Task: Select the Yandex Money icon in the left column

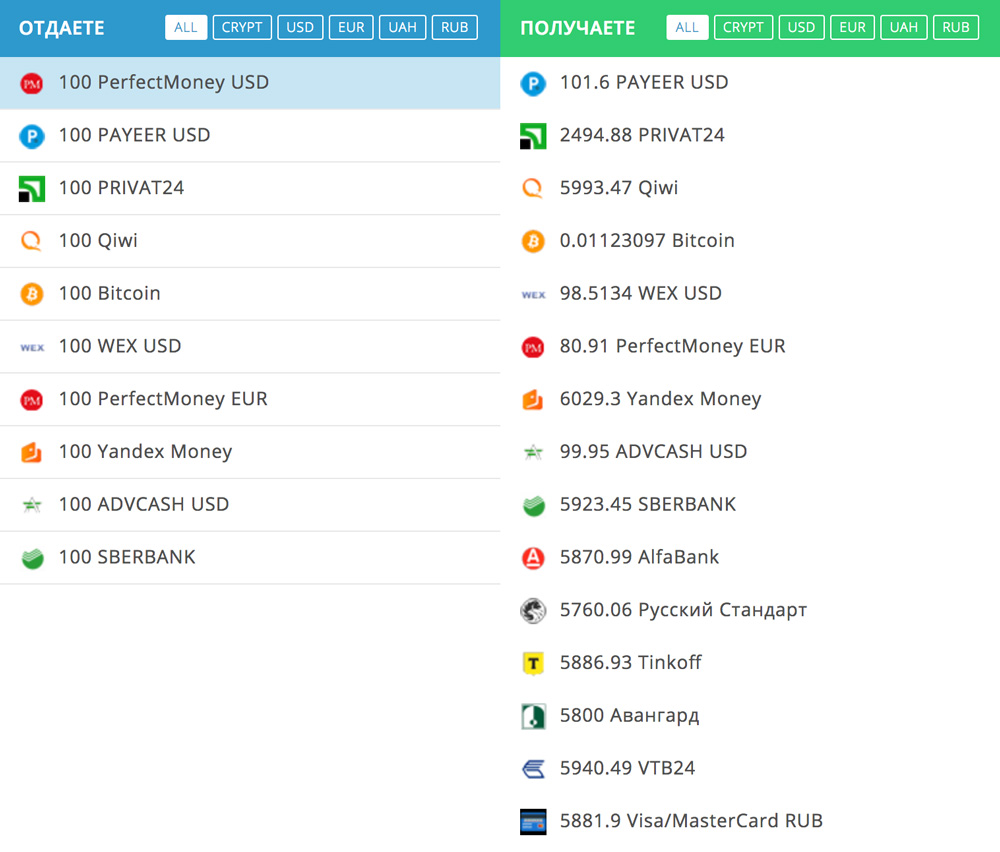Action: coord(33,451)
